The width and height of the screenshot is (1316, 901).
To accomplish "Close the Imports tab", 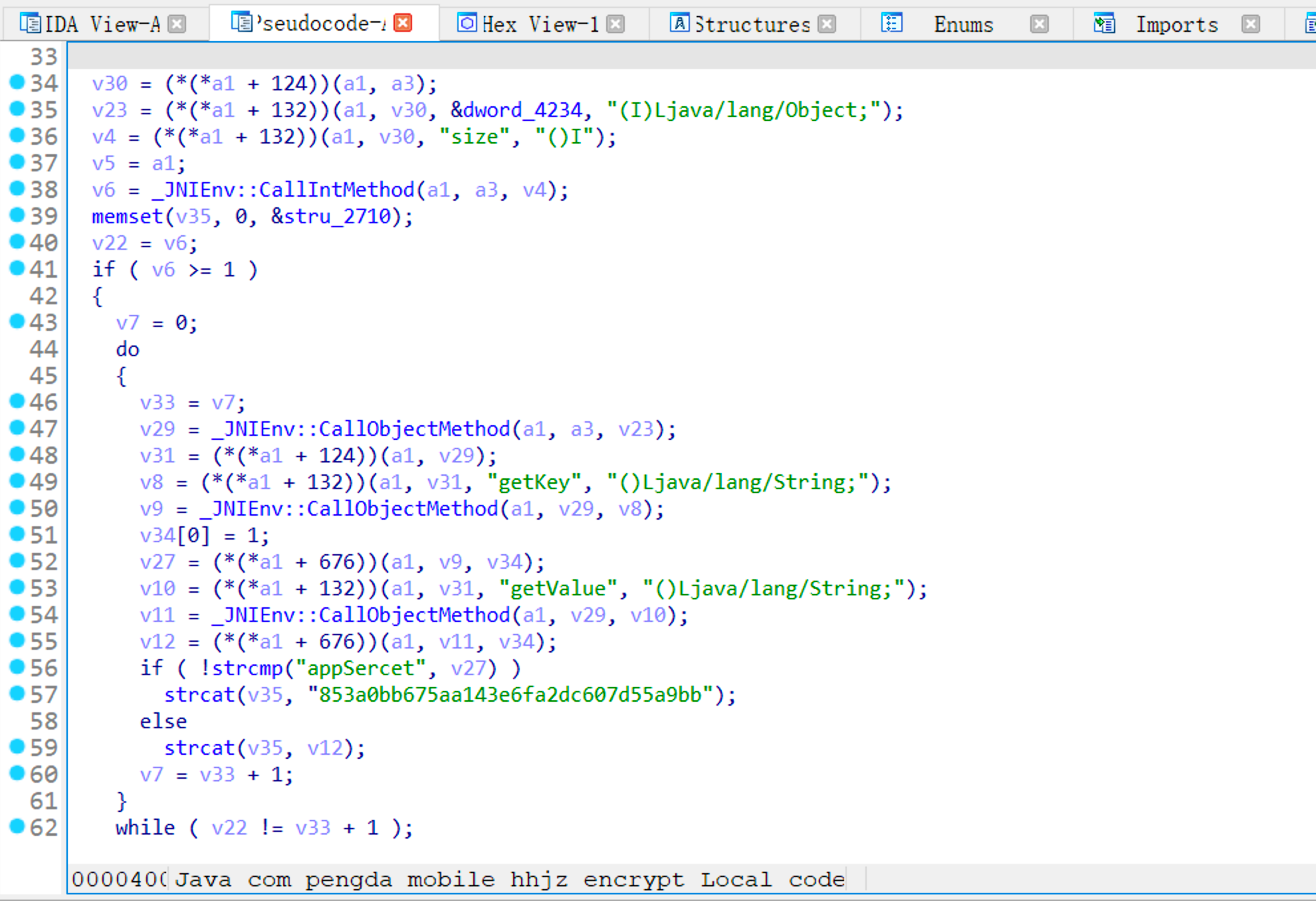I will coord(1251,25).
